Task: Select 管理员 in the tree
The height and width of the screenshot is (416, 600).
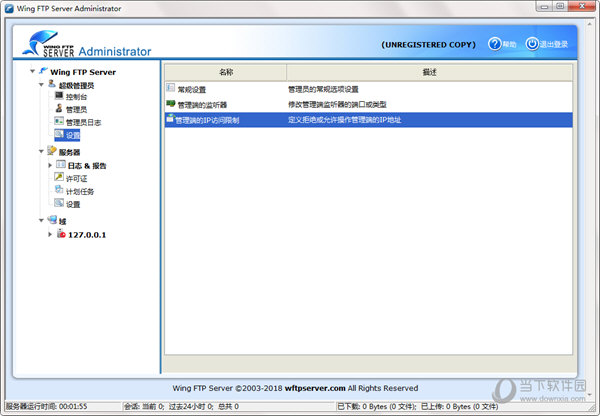Action: (76, 110)
